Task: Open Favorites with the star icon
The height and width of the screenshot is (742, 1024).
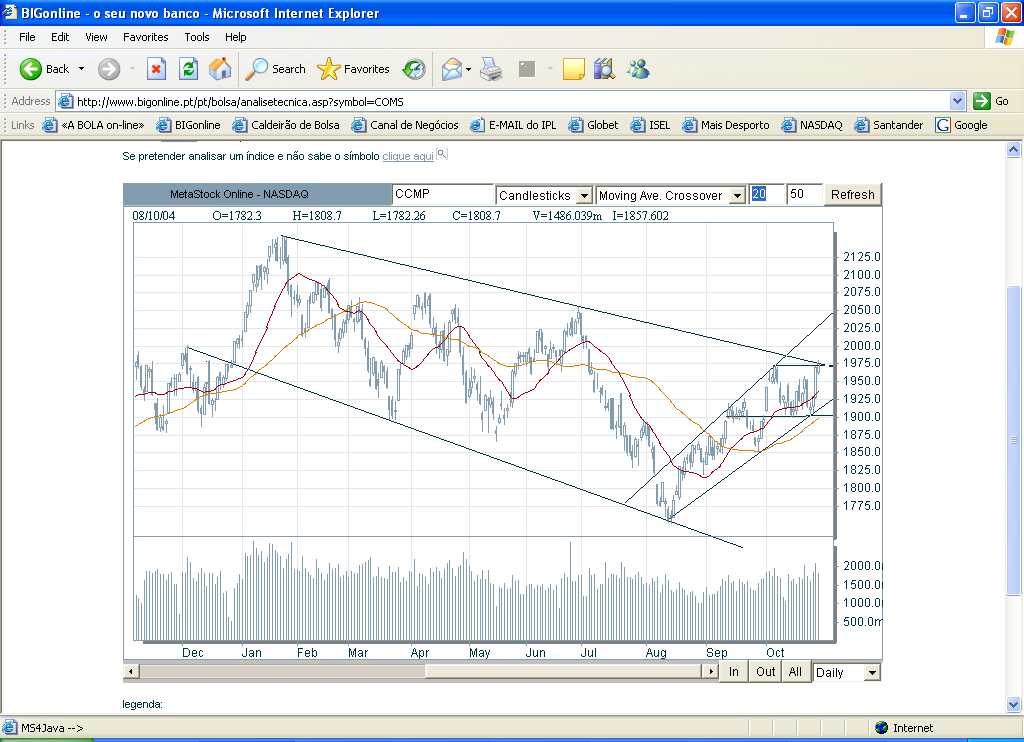Action: pos(353,69)
